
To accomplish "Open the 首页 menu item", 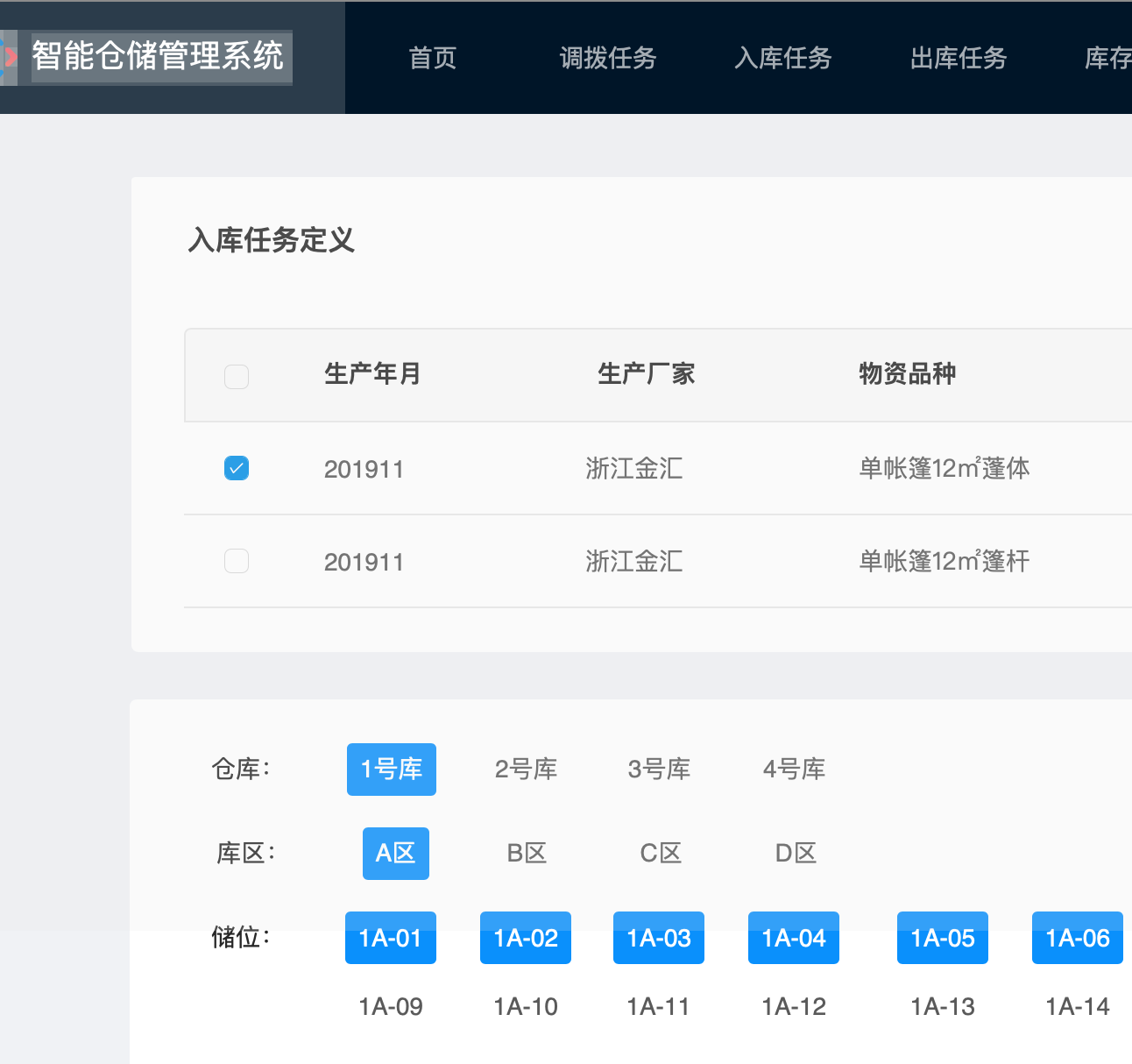I will [x=433, y=58].
